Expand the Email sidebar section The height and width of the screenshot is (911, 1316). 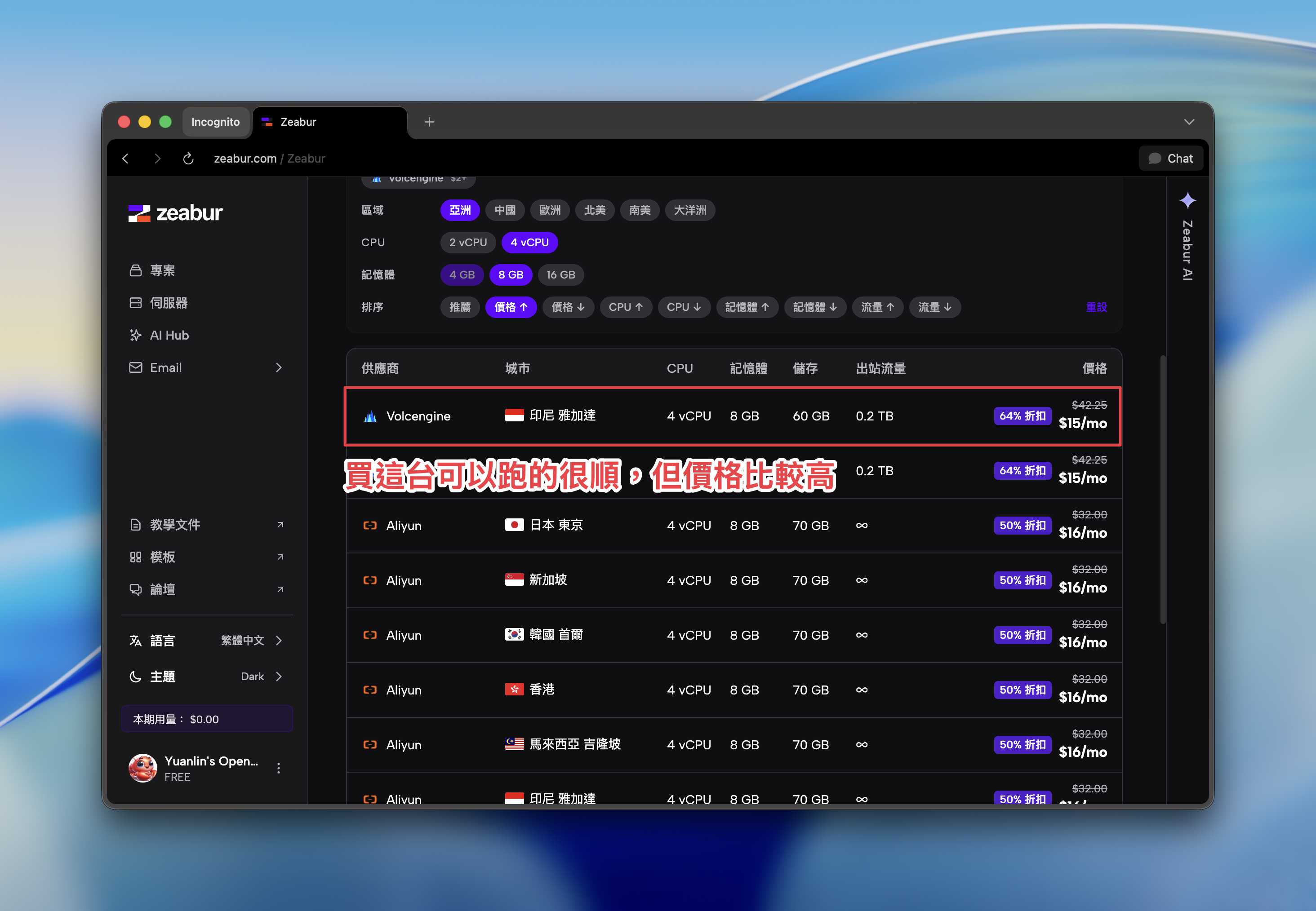[x=279, y=367]
